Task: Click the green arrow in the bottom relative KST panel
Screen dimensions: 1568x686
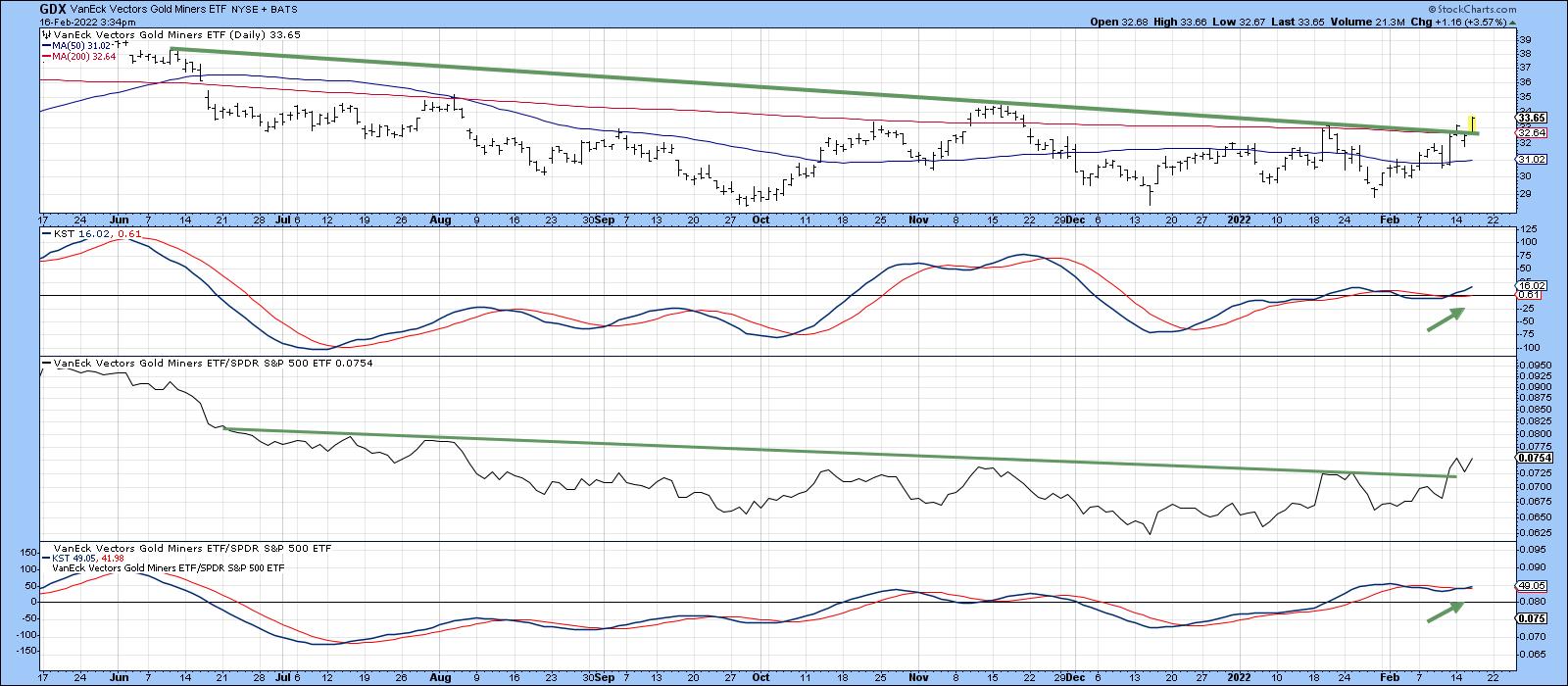Action: tap(1445, 612)
